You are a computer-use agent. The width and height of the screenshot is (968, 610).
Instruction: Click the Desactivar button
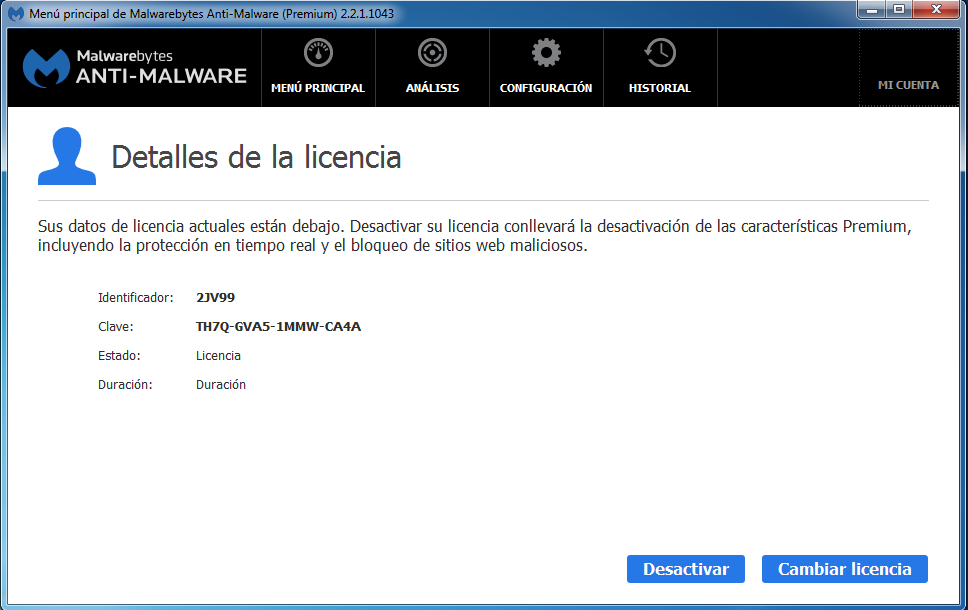coord(686,569)
